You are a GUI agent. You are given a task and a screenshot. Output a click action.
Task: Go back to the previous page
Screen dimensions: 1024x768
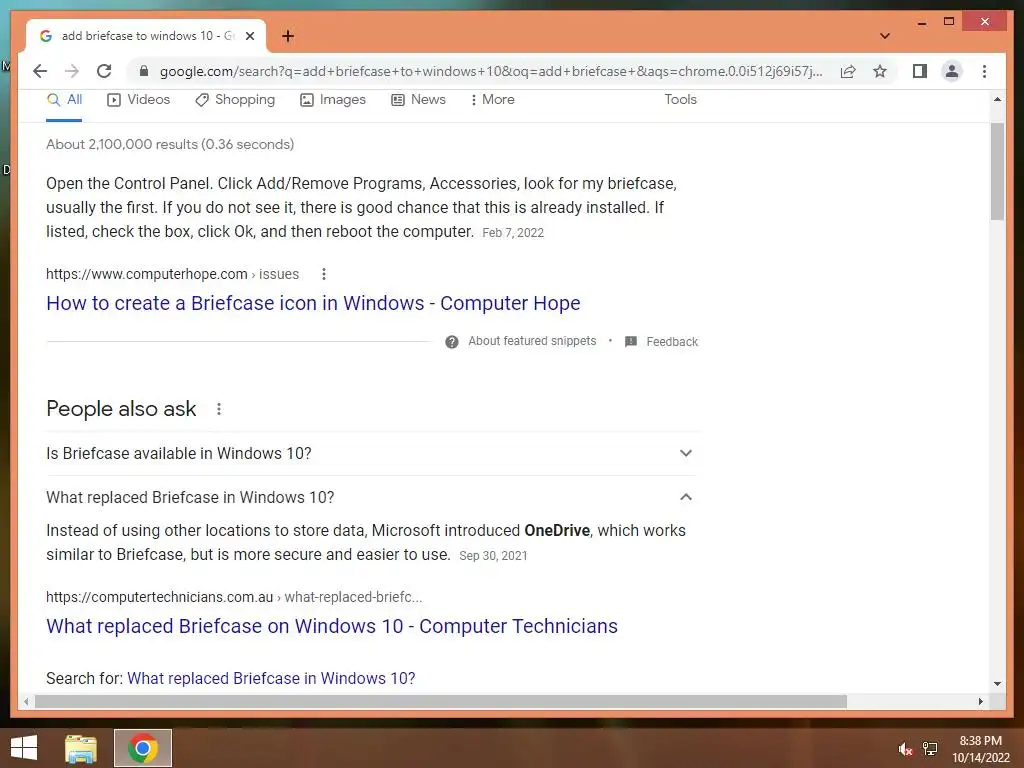click(x=40, y=71)
